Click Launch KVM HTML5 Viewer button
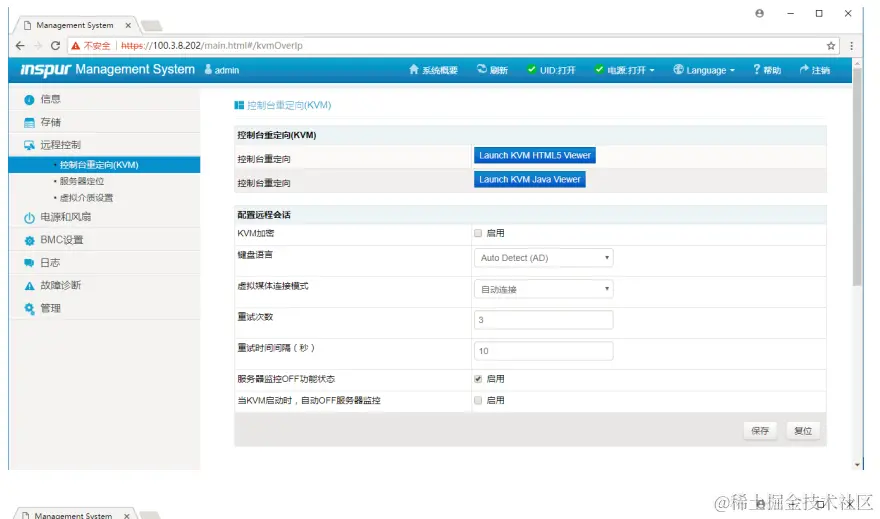Image resolution: width=880 pixels, height=519 pixels. click(534, 155)
